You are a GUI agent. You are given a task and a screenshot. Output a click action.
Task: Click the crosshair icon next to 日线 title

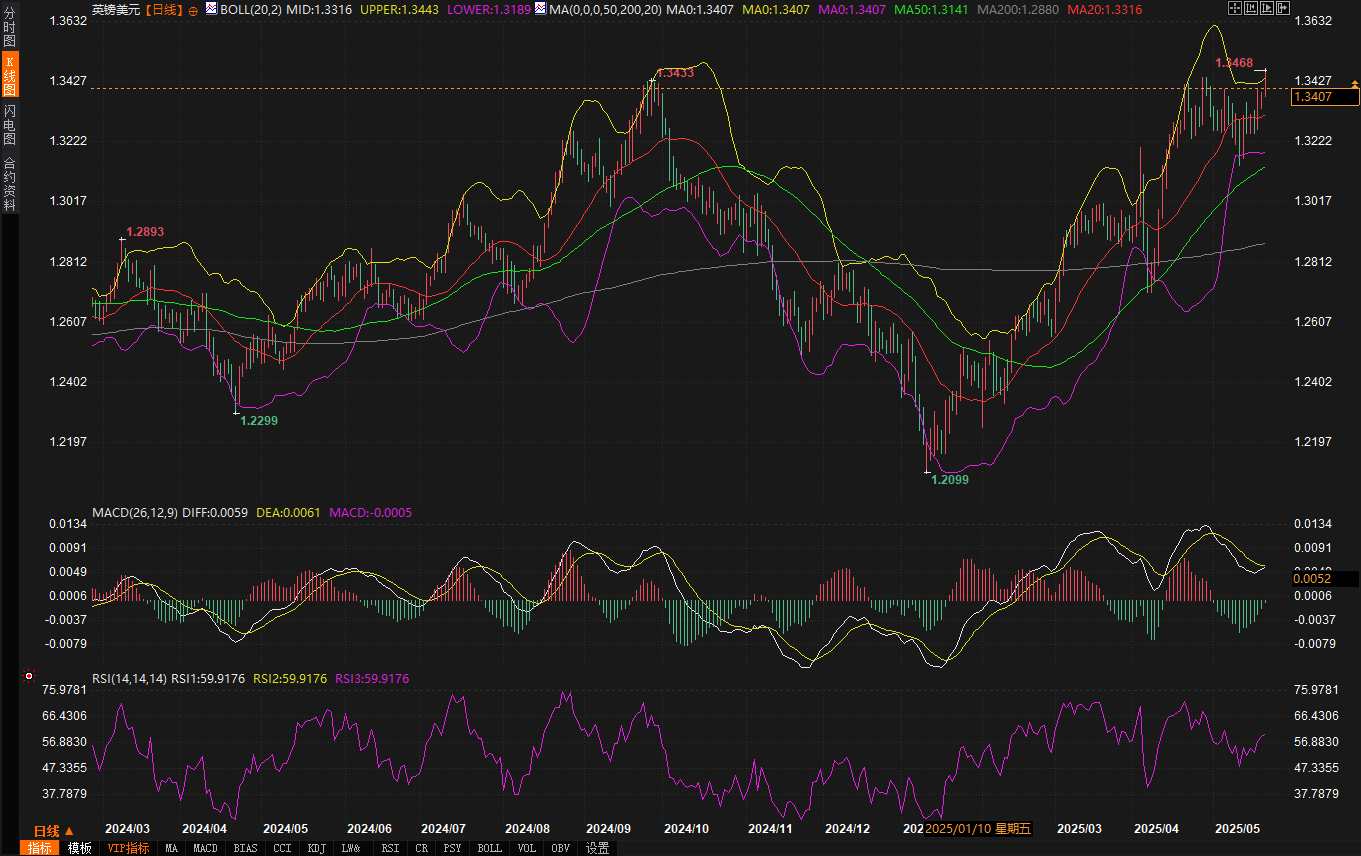coord(193,10)
